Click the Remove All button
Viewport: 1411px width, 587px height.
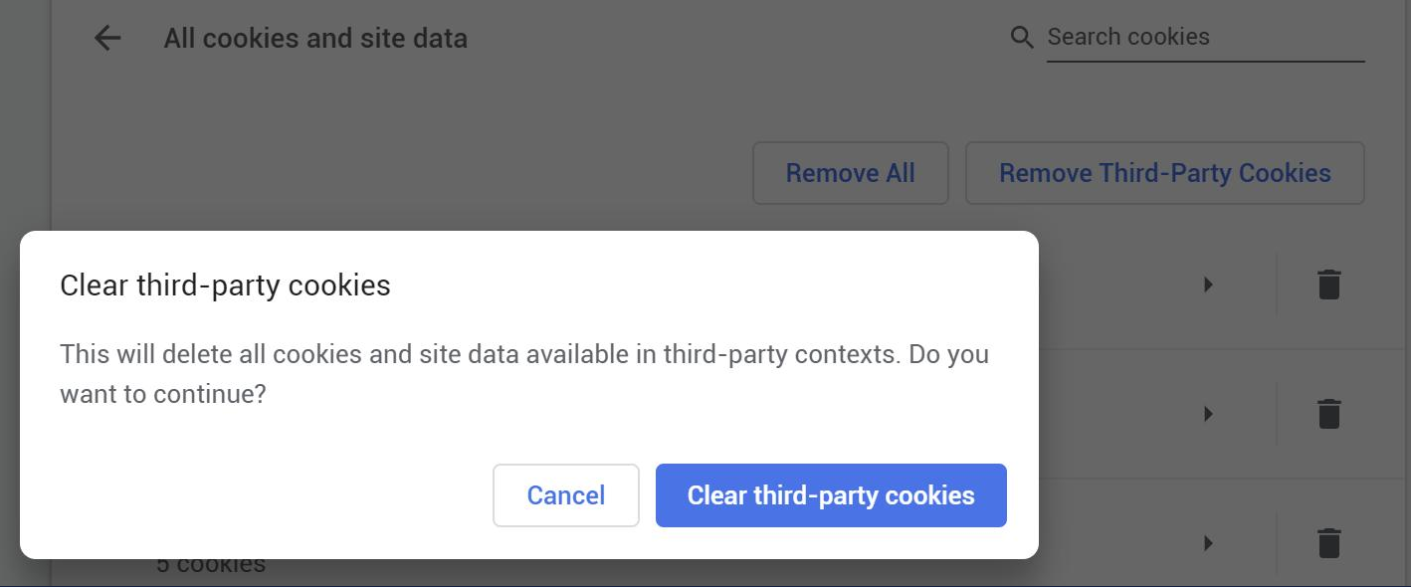click(x=850, y=172)
